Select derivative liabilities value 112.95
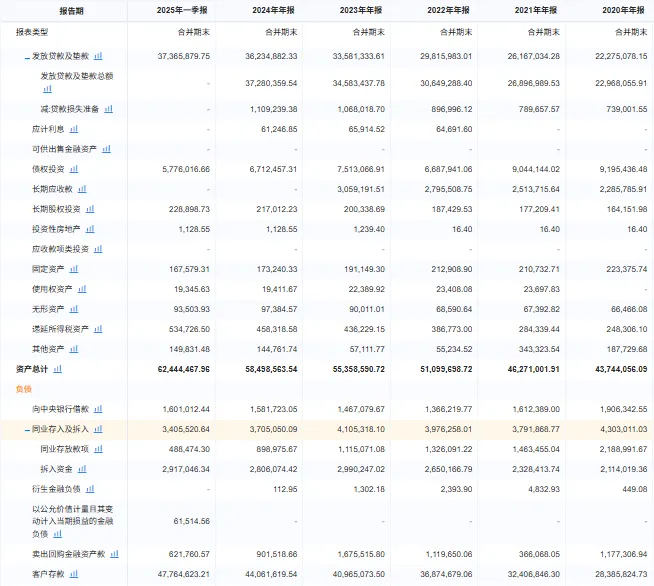The image size is (654, 586). [285, 489]
